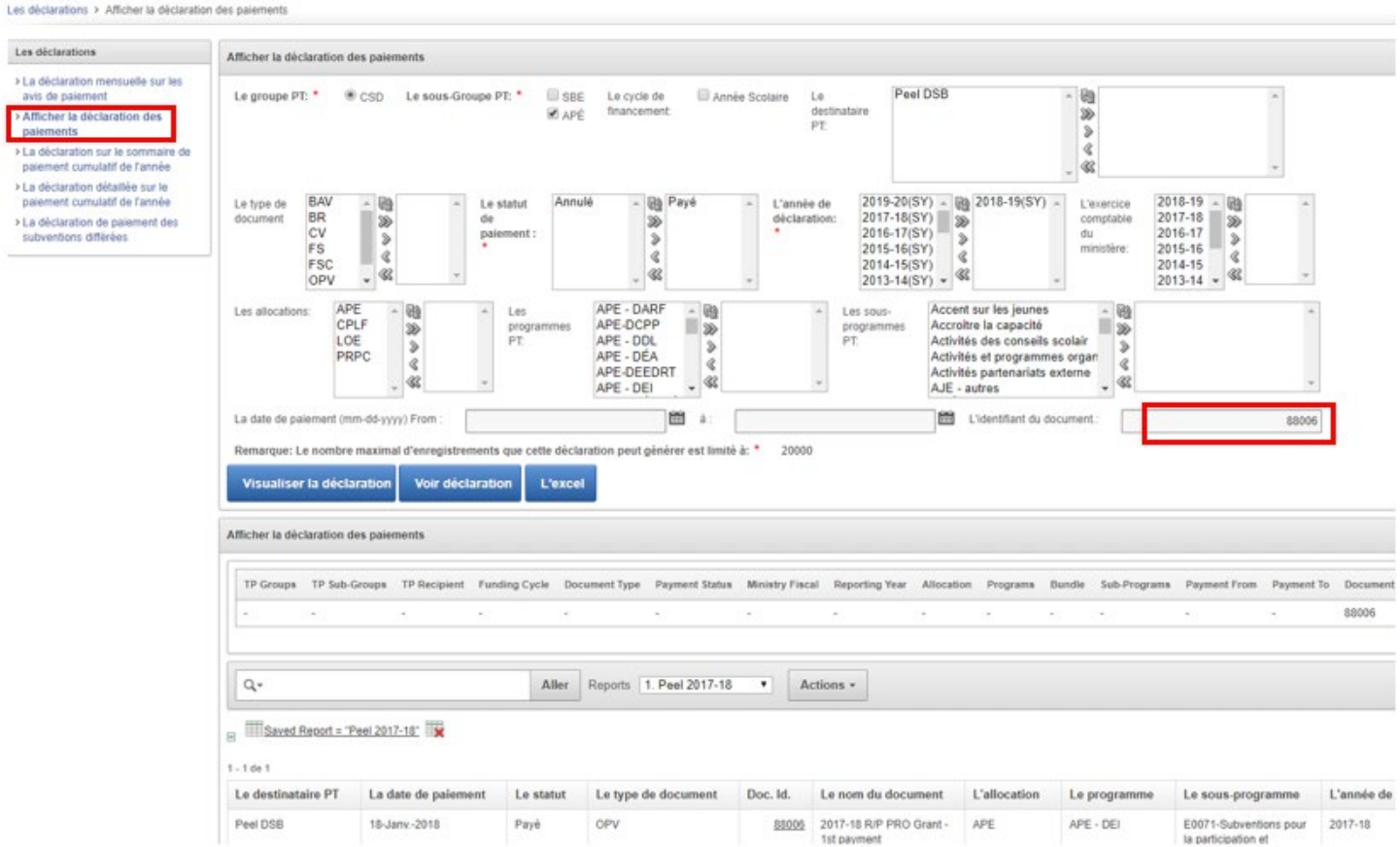The image size is (1400, 847).
Task: Move all payment statuses right with double-arrow icon
Action: (655, 221)
